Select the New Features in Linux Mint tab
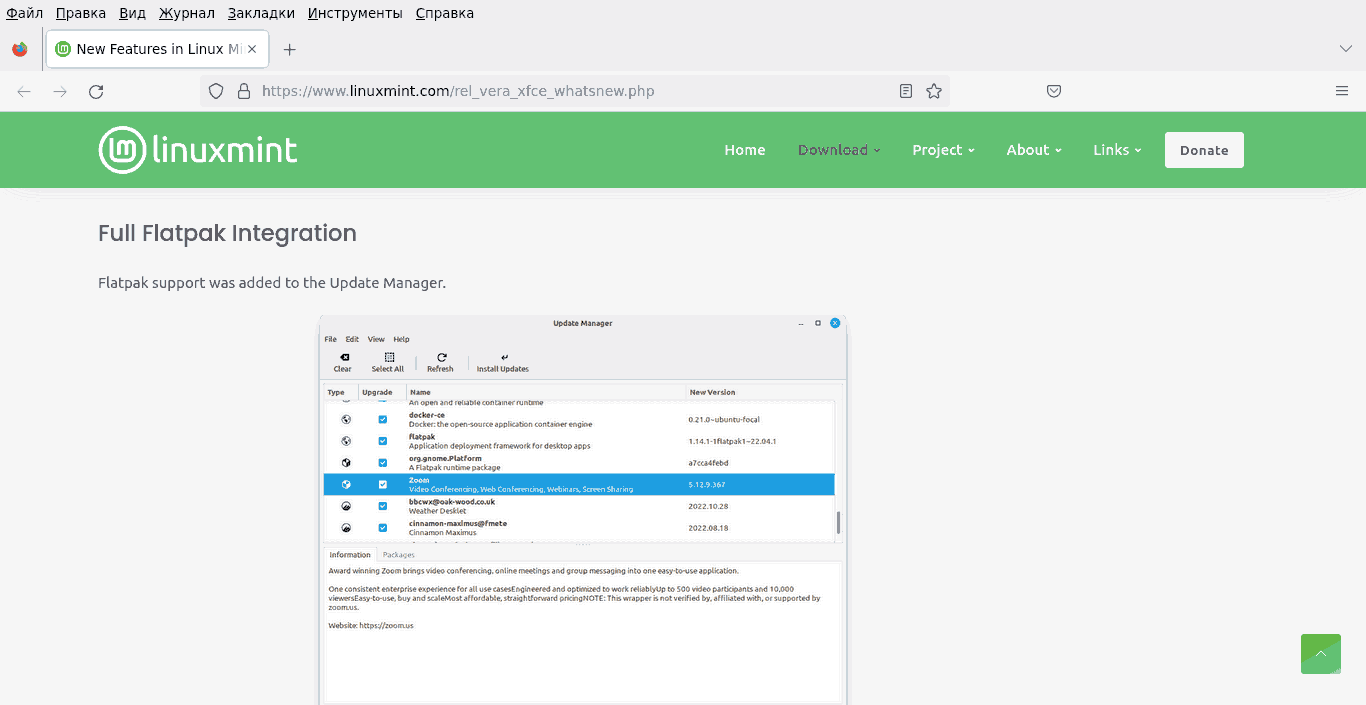This screenshot has width=1366, height=705. pos(157,49)
